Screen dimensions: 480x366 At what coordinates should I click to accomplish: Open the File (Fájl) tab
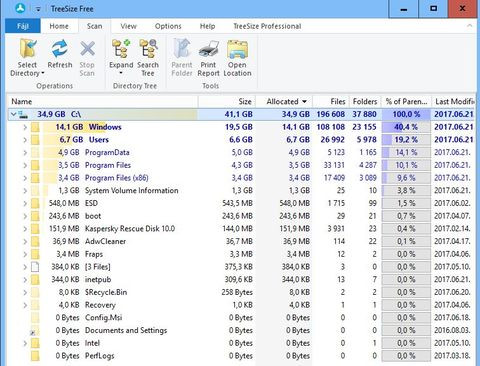click(23, 26)
